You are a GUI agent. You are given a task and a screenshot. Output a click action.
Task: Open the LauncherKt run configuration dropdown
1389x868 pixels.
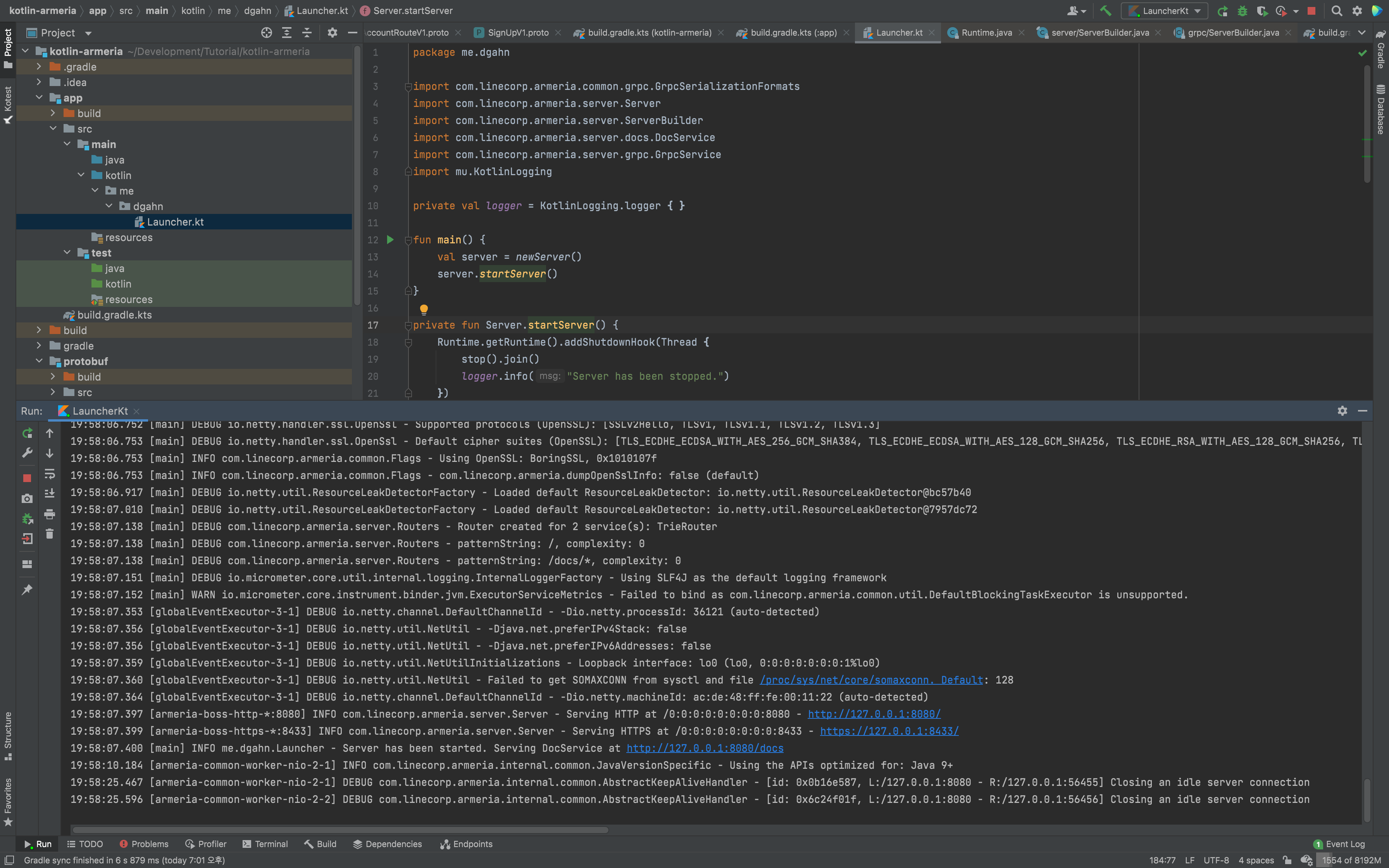[x=1165, y=10]
